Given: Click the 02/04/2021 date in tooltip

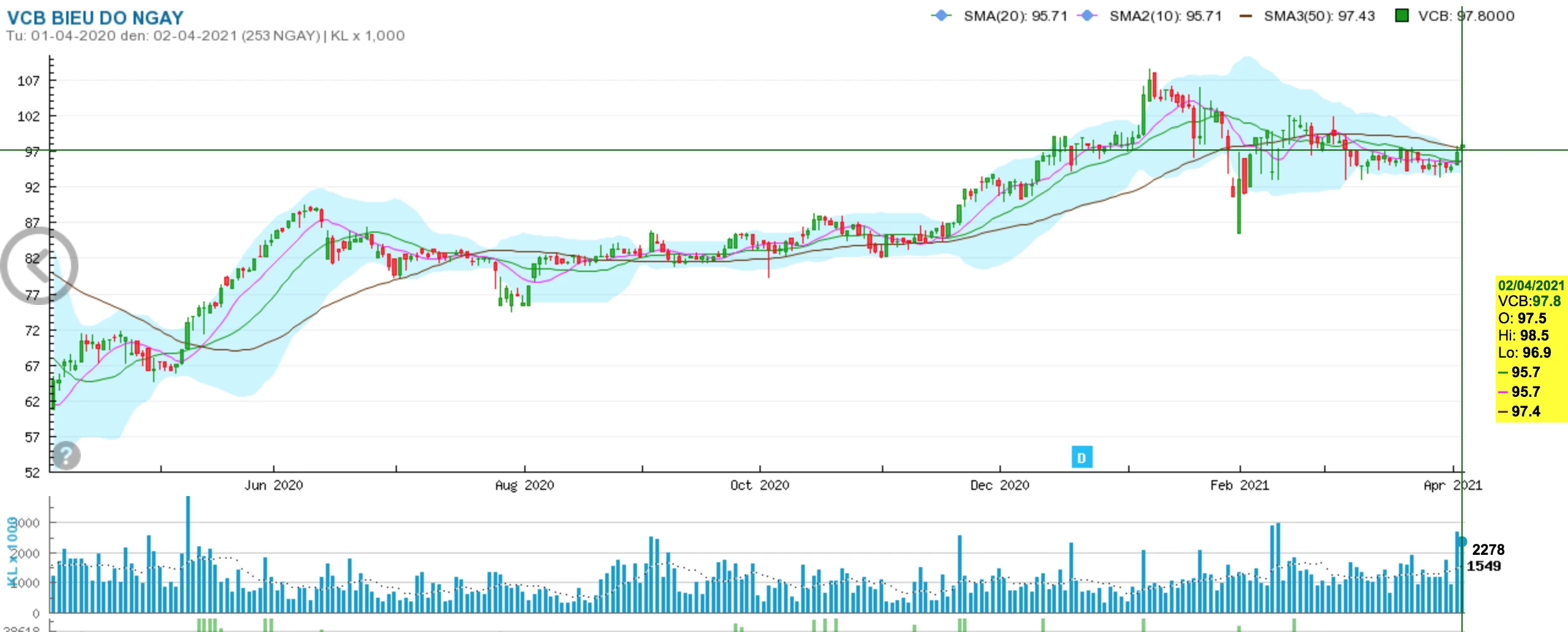Looking at the screenshot, I should (1531, 285).
